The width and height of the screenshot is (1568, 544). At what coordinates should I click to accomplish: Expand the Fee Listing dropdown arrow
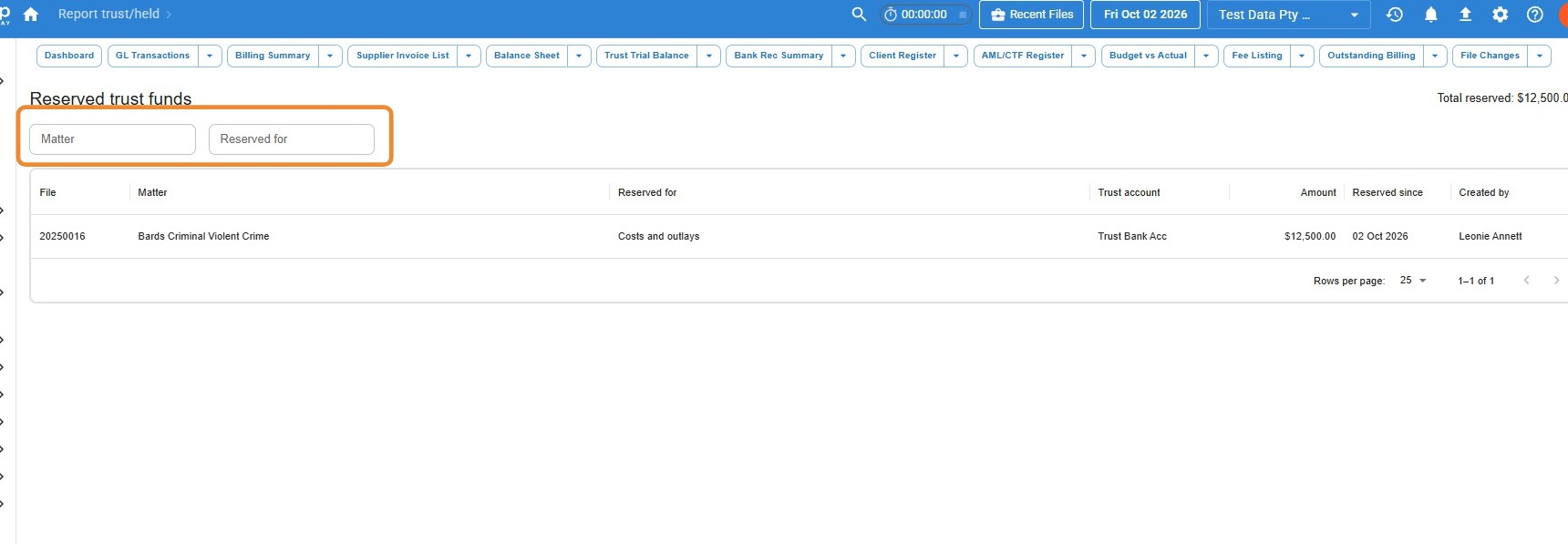click(x=1302, y=56)
